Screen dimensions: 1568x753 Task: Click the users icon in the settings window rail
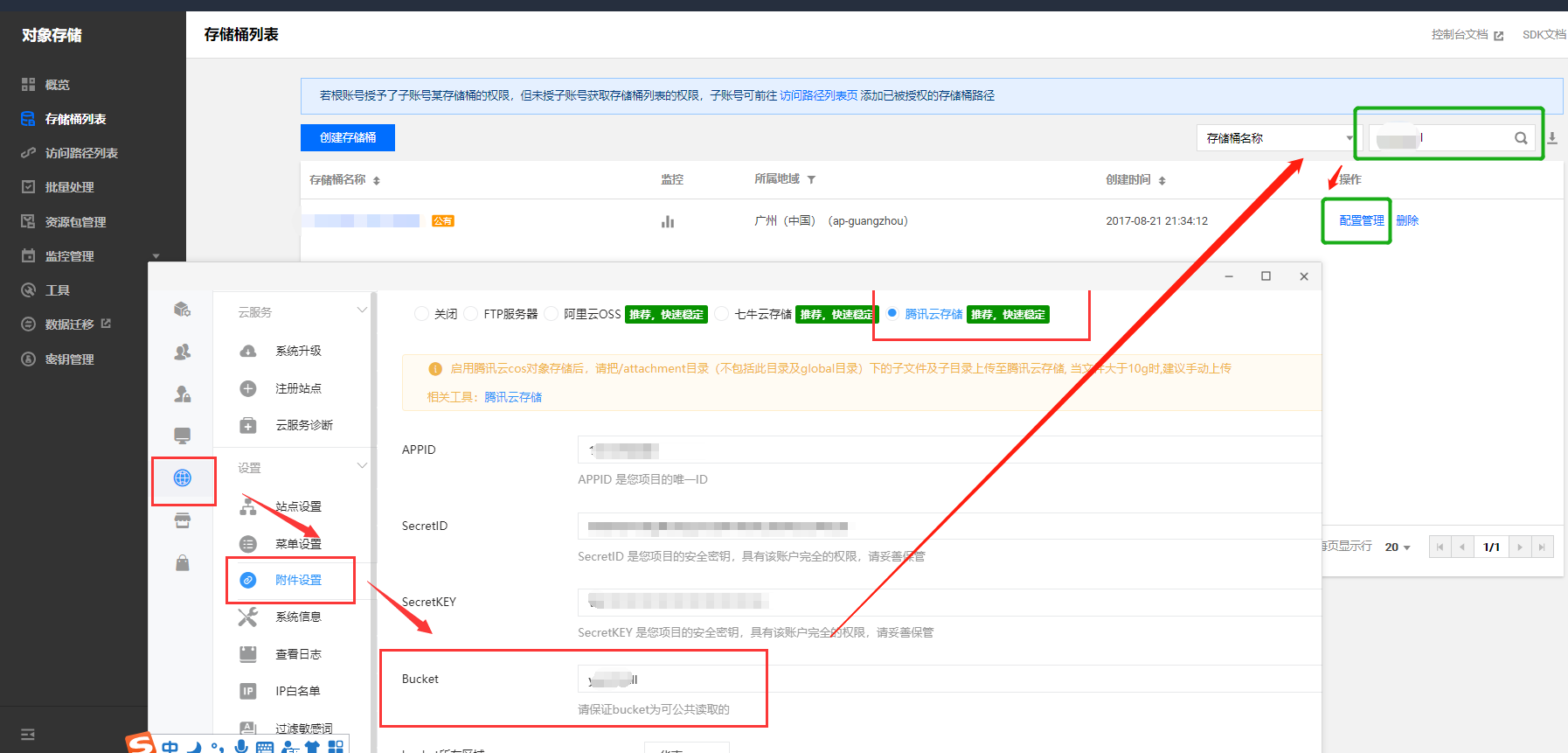182,352
